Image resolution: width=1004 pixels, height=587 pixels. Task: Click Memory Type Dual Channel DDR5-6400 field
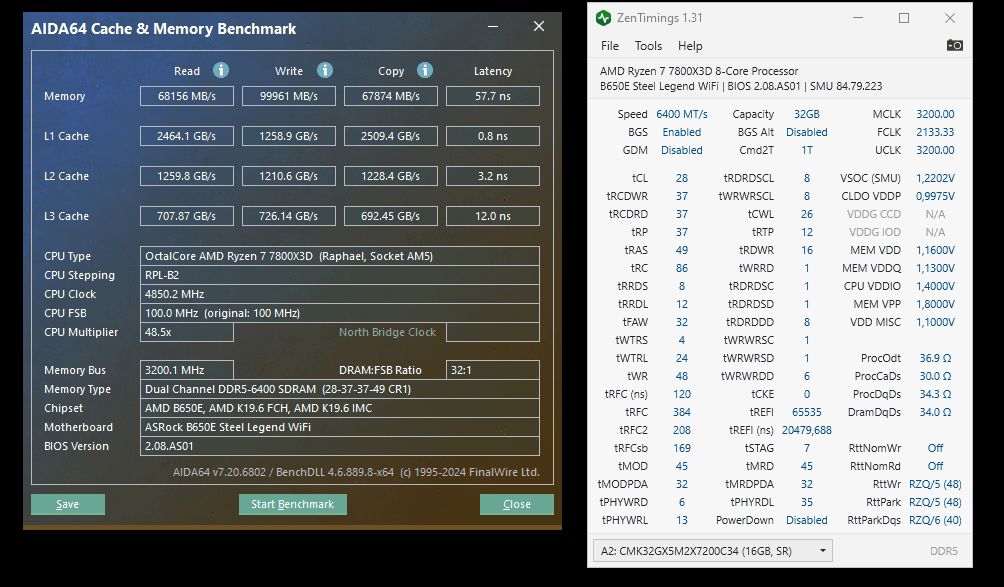point(340,389)
